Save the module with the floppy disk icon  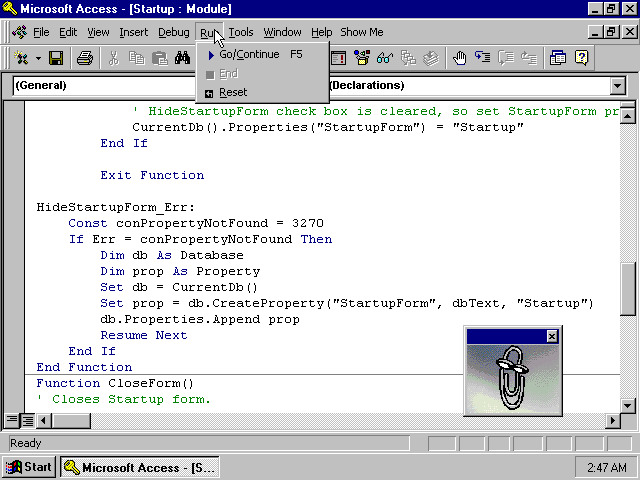pyautogui.click(x=56, y=58)
